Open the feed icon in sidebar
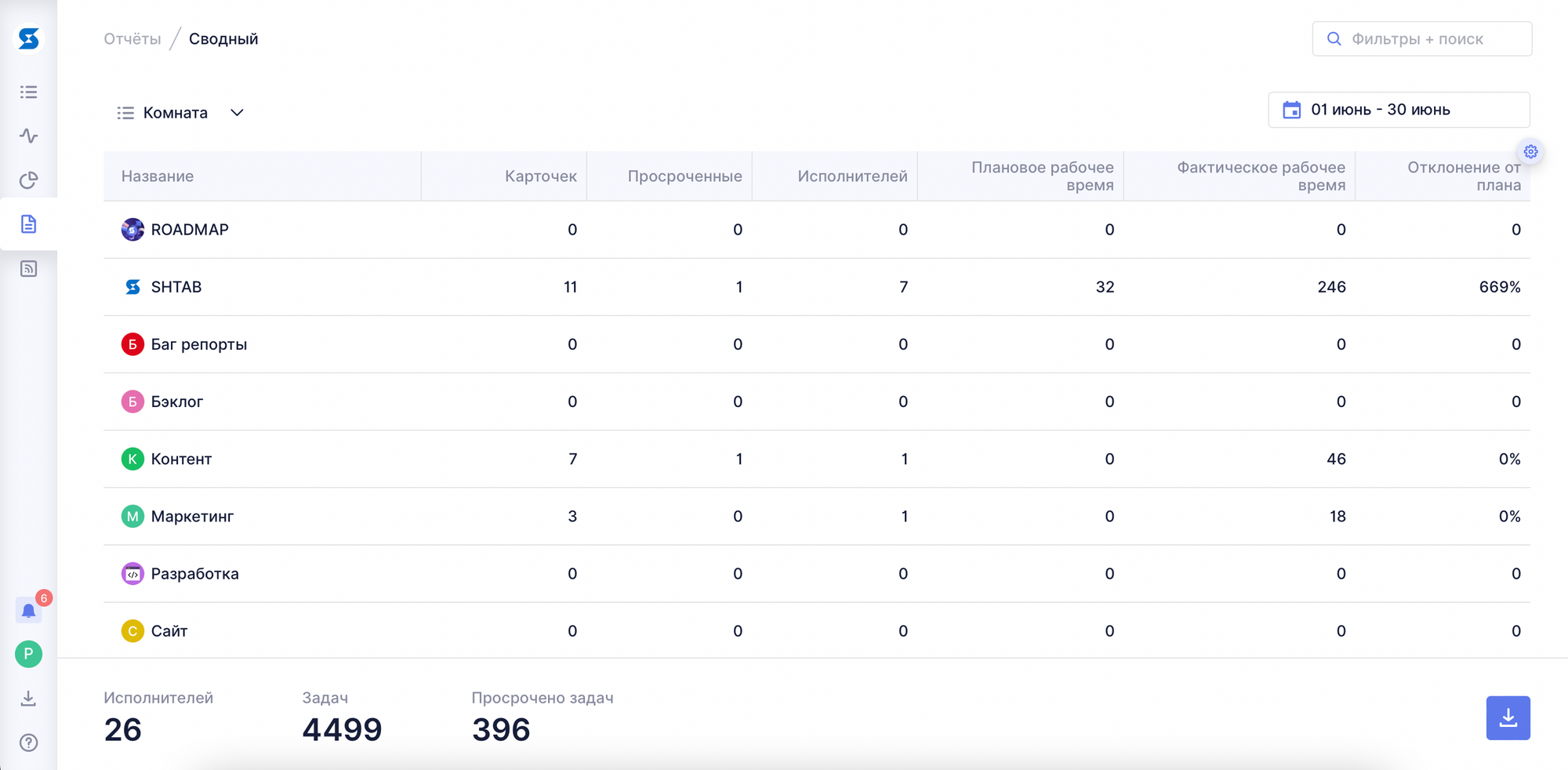1568x770 pixels. 29,269
